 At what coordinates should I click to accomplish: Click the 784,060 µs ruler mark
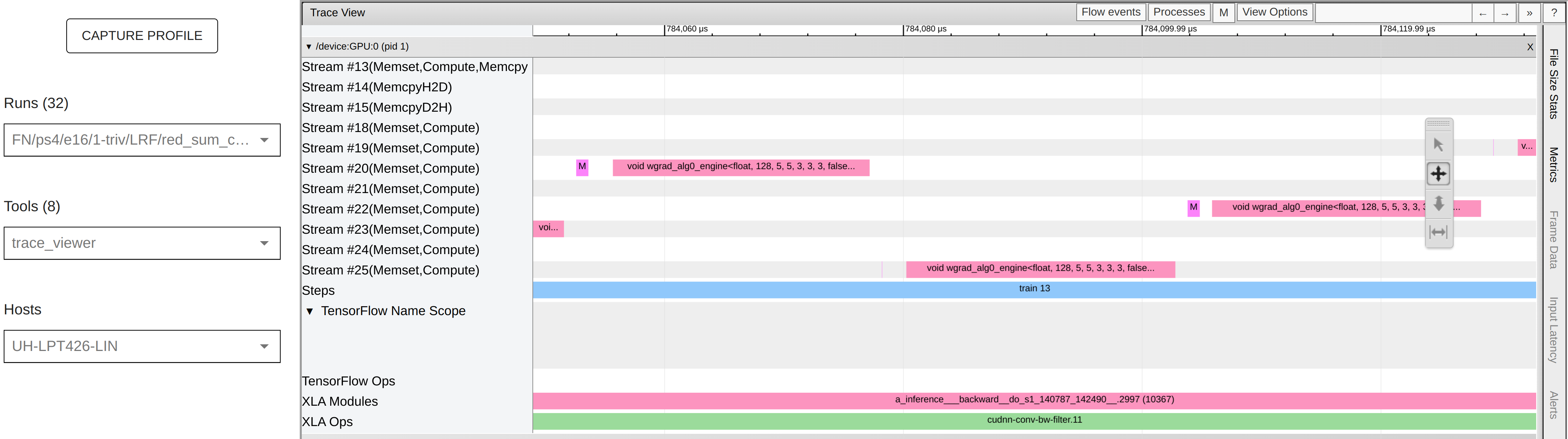[x=686, y=29]
